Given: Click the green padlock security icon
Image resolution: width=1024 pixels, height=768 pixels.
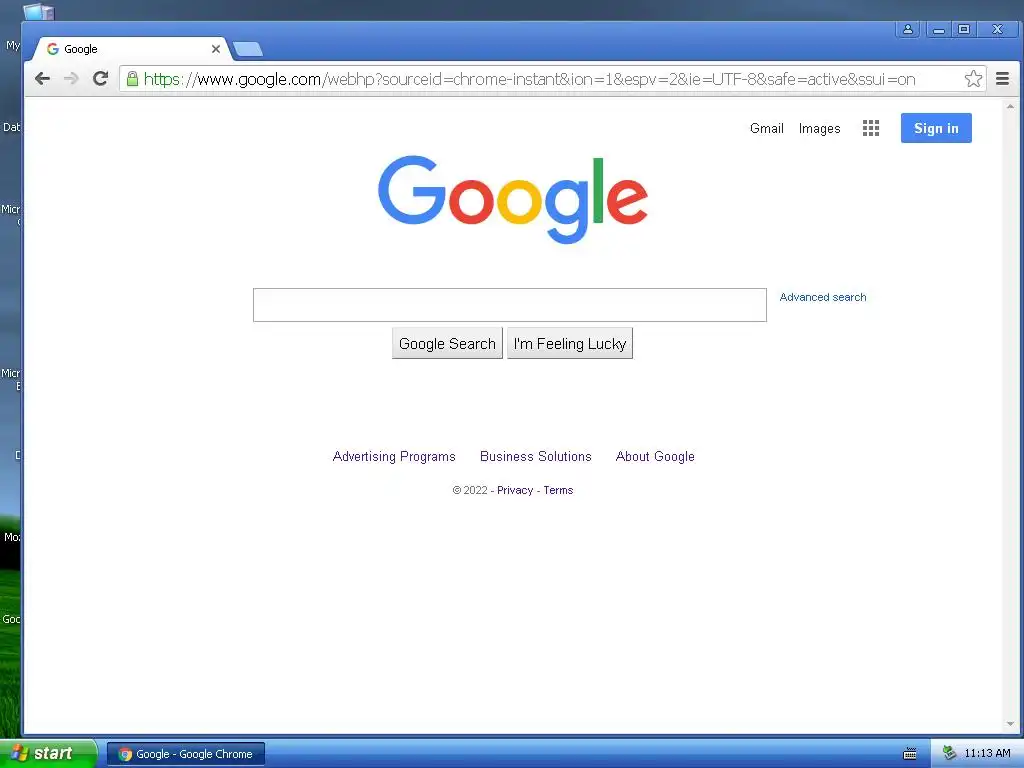Looking at the screenshot, I should point(132,79).
